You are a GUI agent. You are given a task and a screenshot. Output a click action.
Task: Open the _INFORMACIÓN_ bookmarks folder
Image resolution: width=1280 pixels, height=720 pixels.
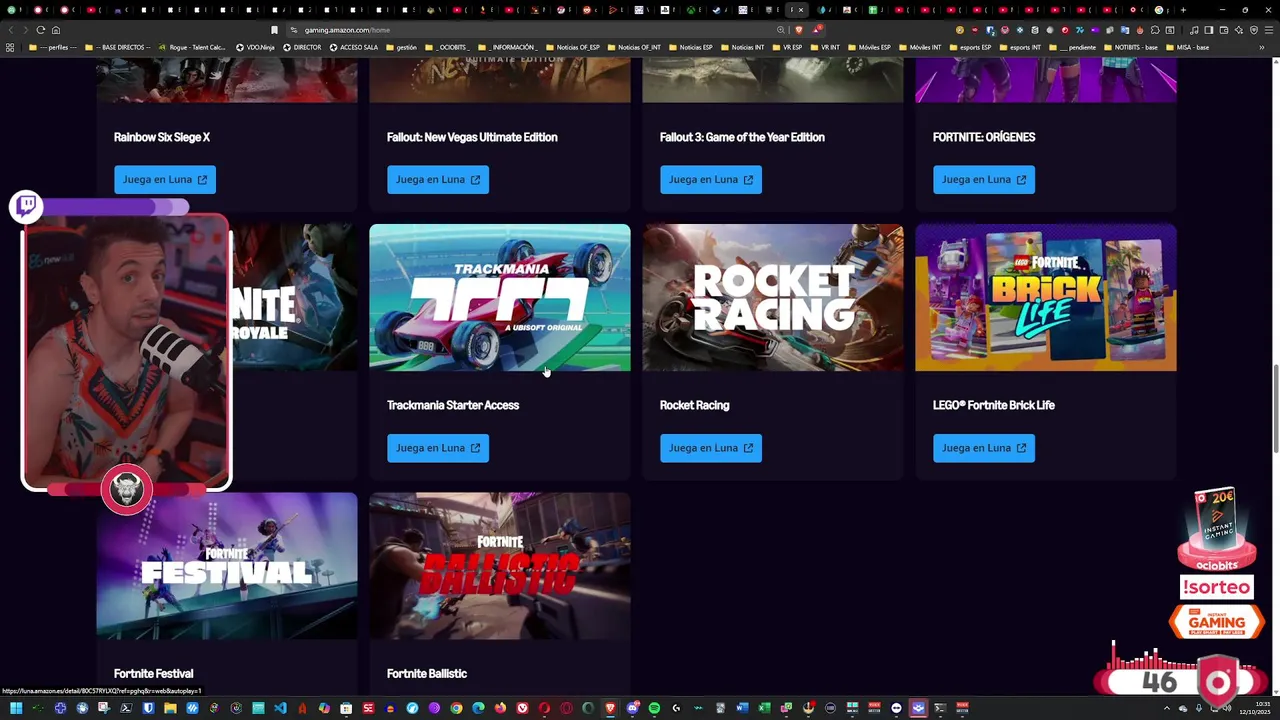[x=508, y=47]
